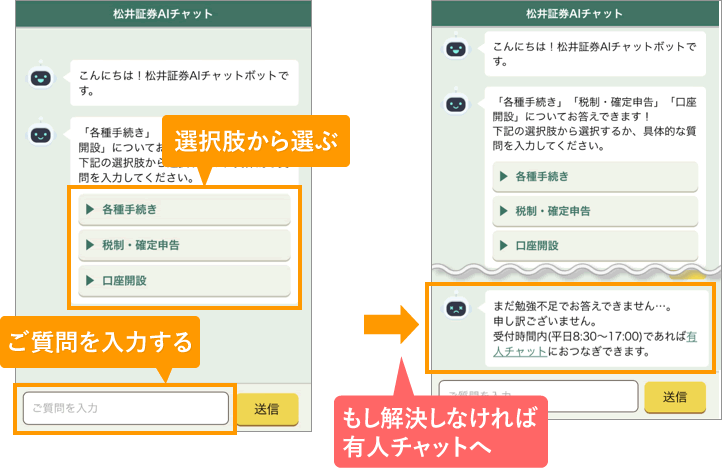
Task: Choose 税制・確定申告 in right chat panel
Action: point(595,211)
